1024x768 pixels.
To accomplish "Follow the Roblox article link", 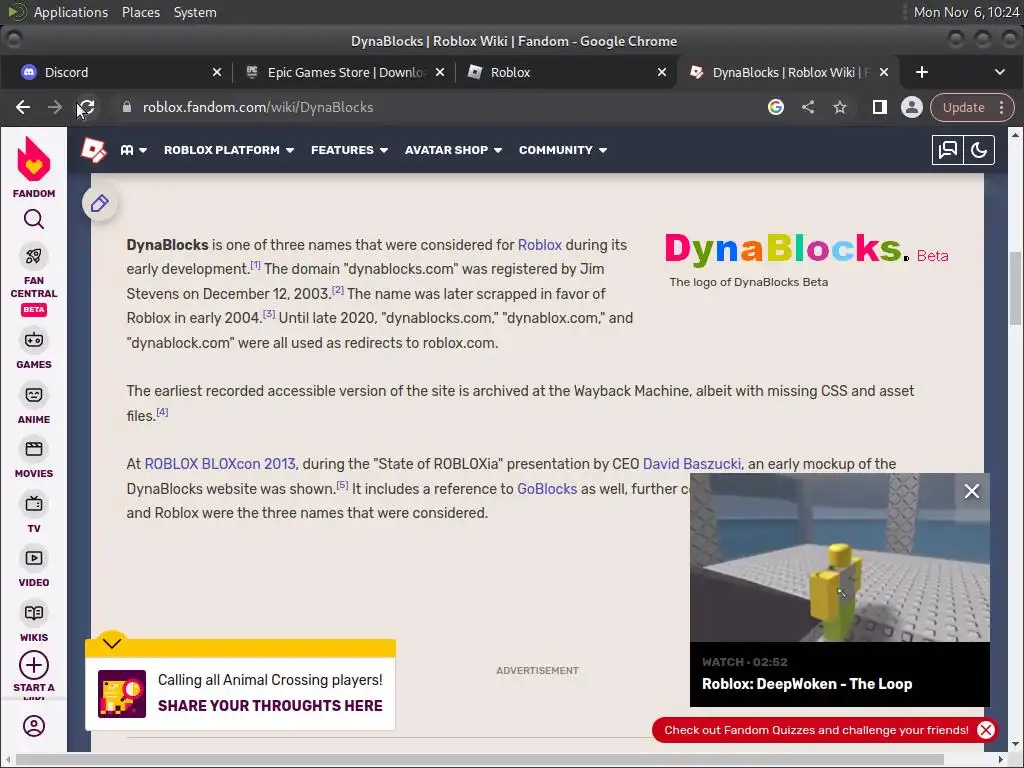I will (539, 245).
